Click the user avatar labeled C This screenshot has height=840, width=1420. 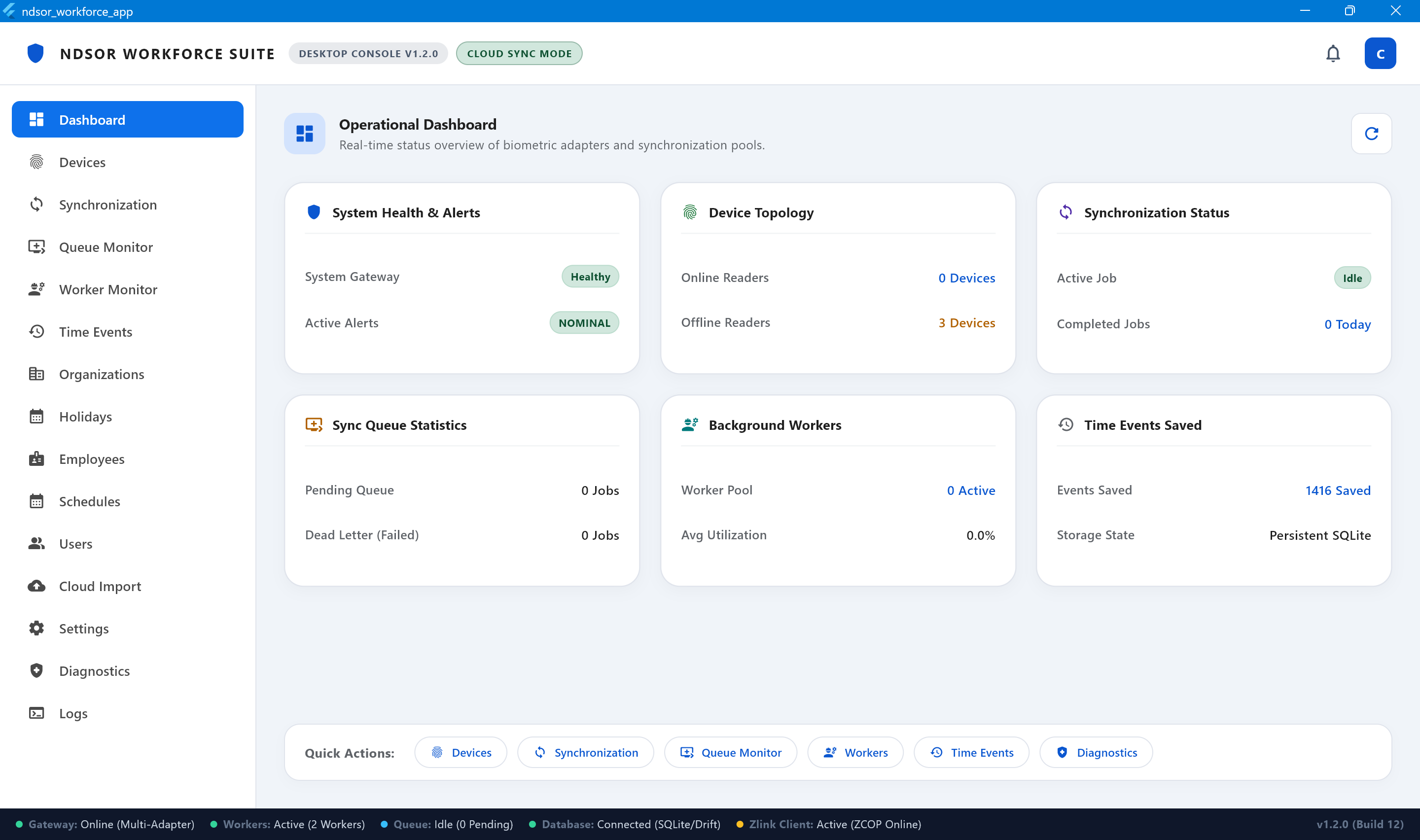tap(1380, 53)
